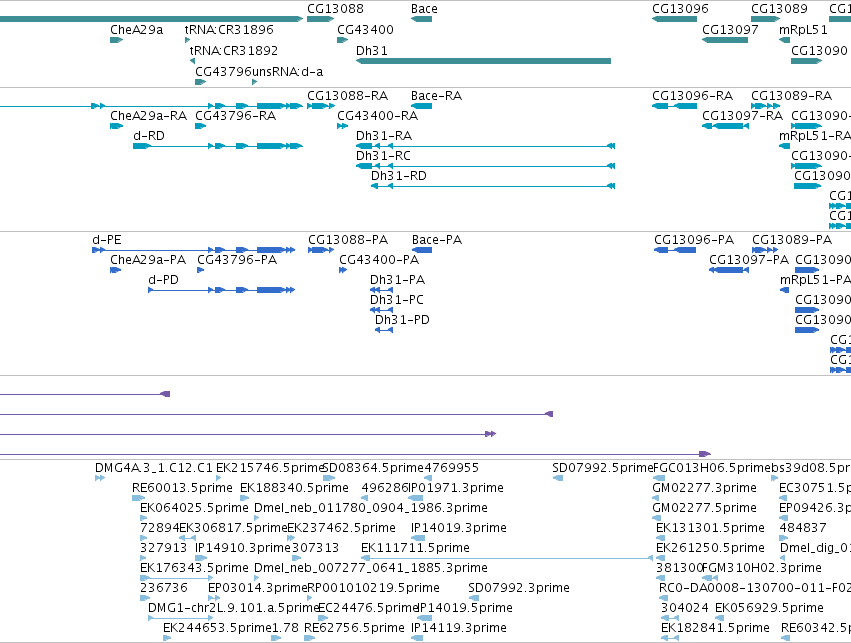Screen dimensions: 851x643
Task: Select the CG13088 gene label
Action: pyautogui.click(x=335, y=9)
